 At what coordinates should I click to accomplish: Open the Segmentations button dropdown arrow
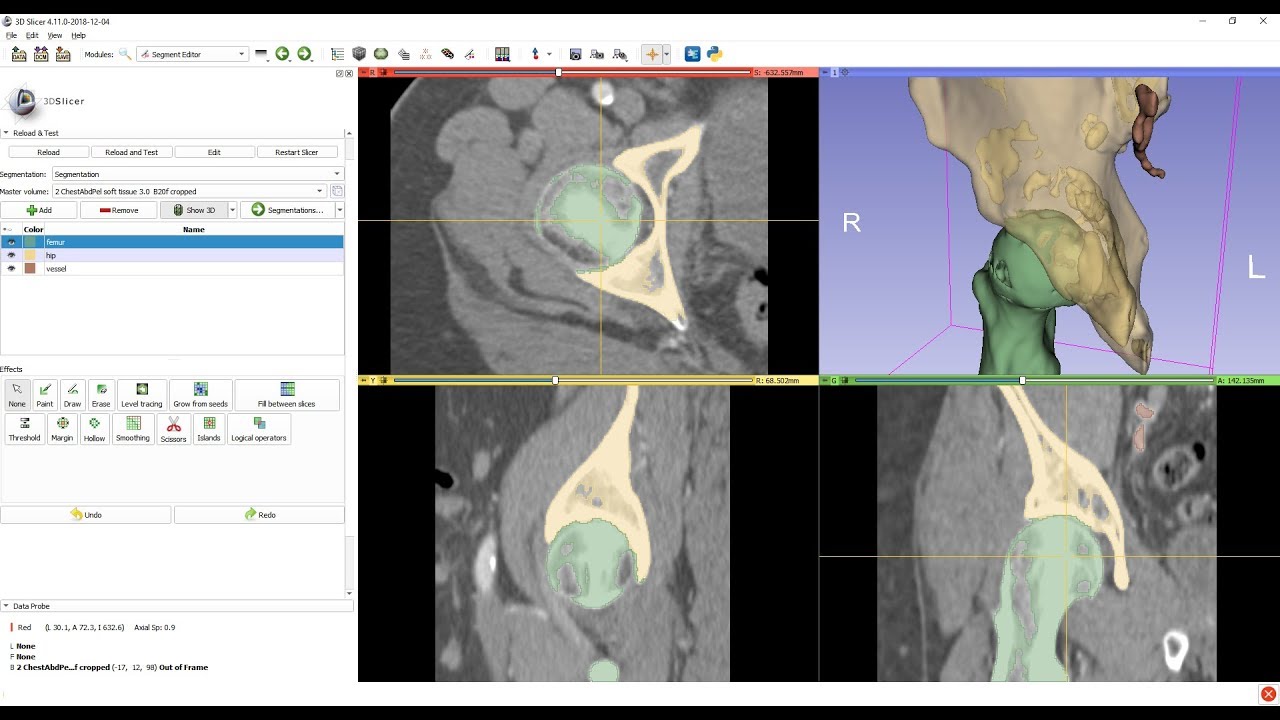[x=340, y=210]
